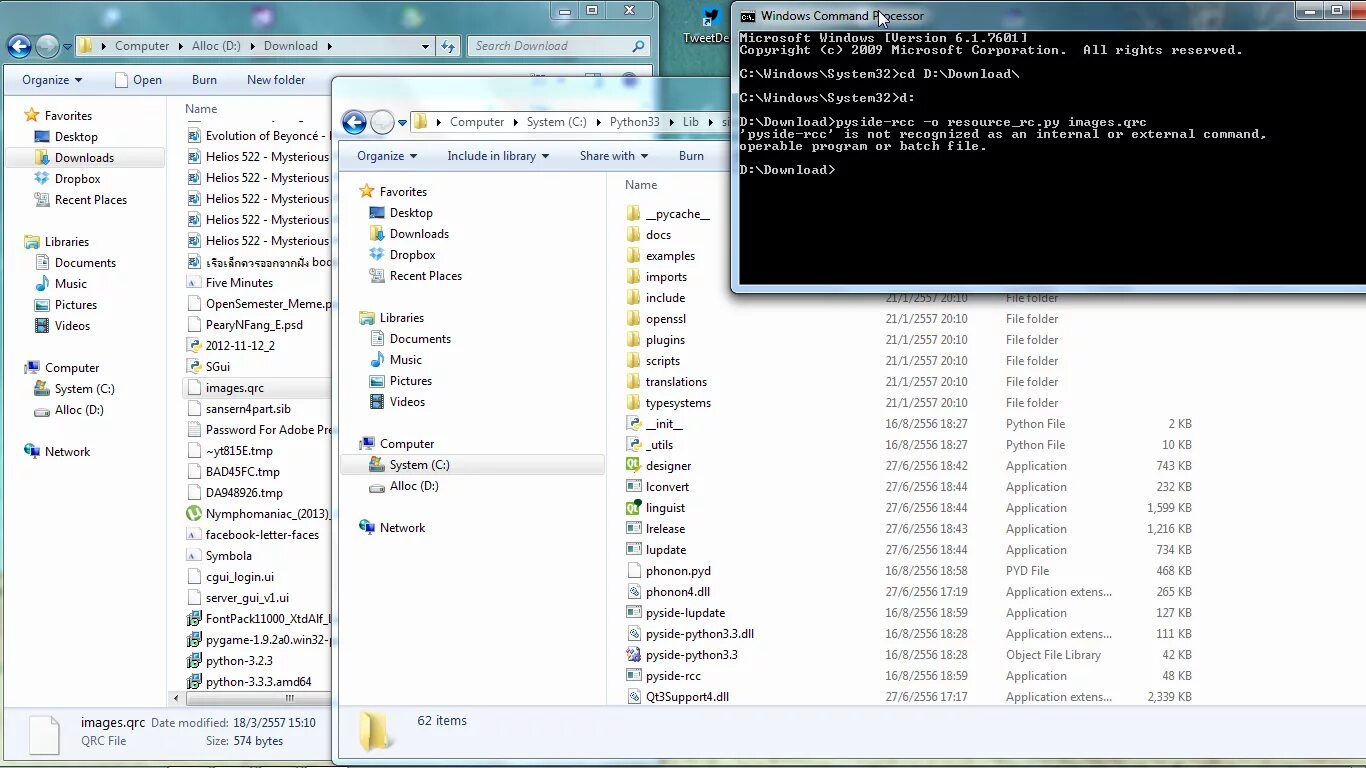
Task: Open Organize dropdown in Lib window
Action: [x=387, y=156]
